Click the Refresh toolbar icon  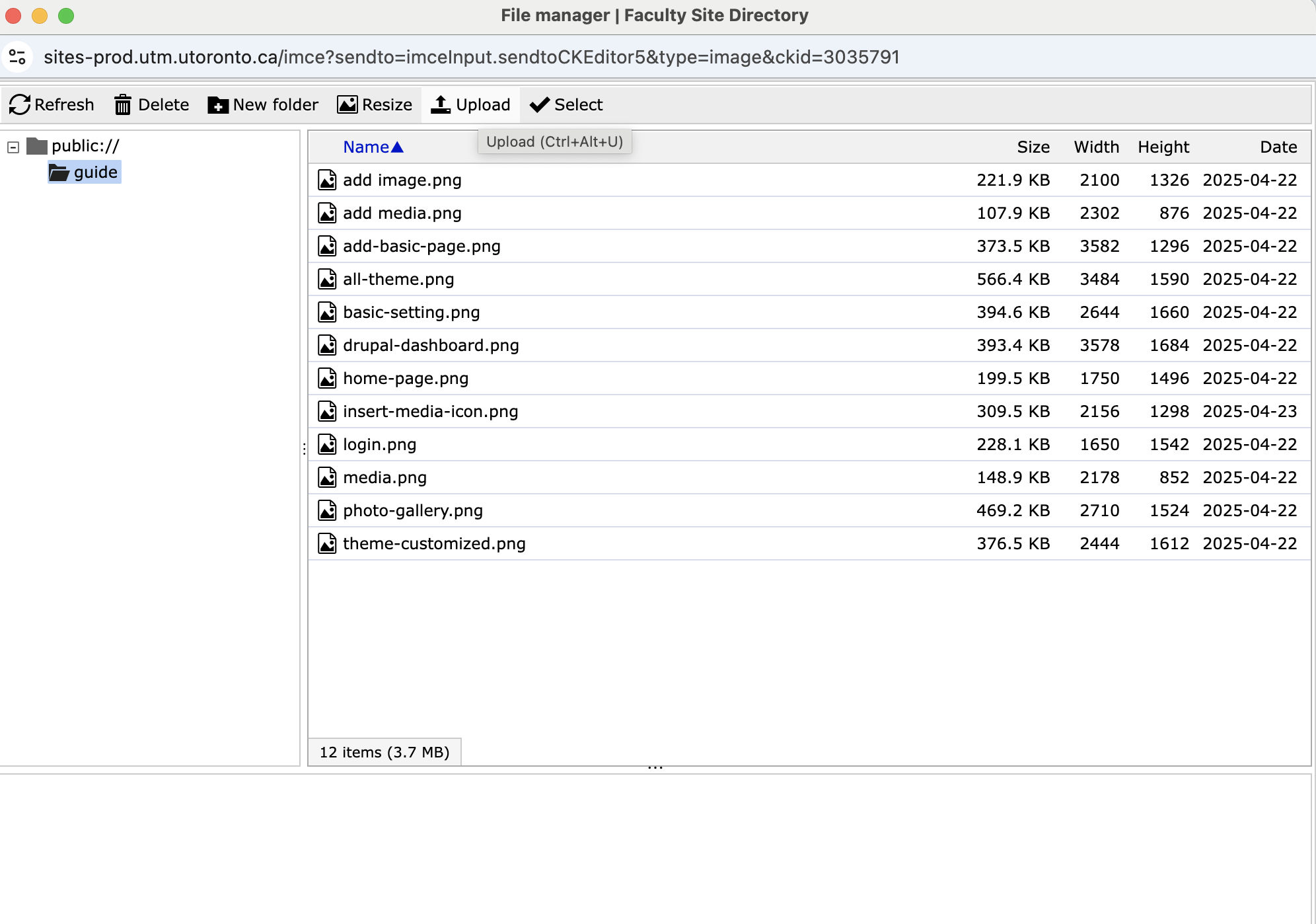click(x=20, y=104)
